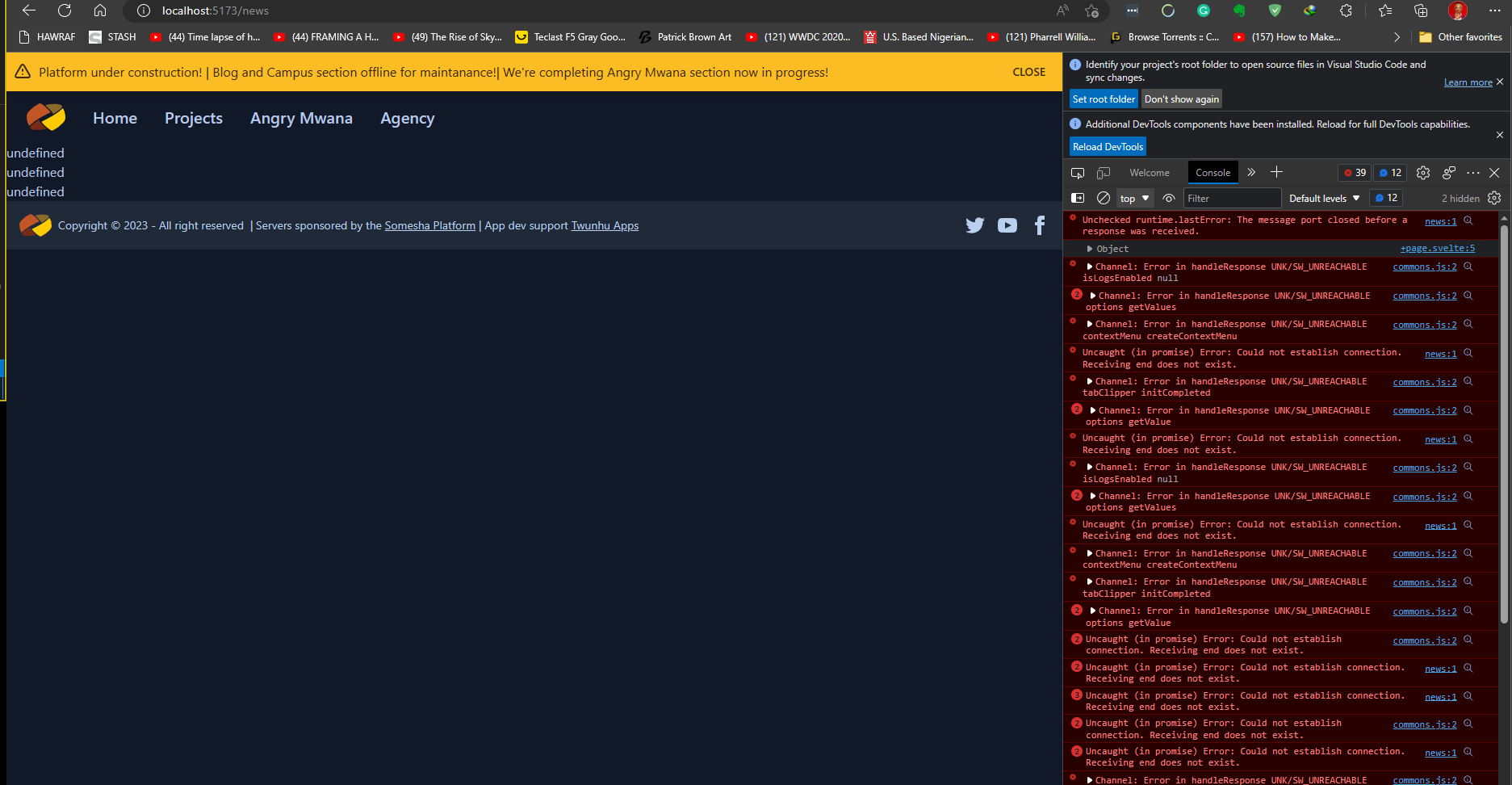
Task: Open the STASH bookmark
Action: coord(113,37)
